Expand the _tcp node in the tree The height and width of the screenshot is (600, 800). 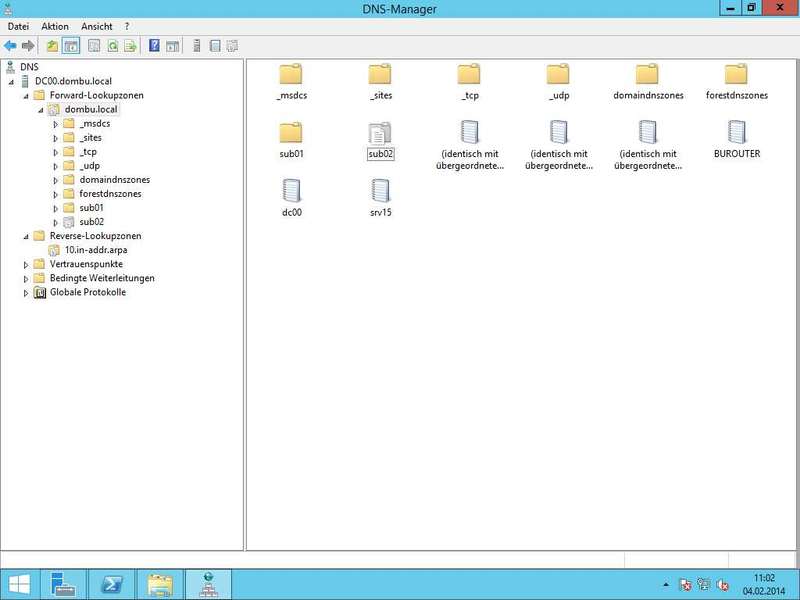tap(56, 152)
